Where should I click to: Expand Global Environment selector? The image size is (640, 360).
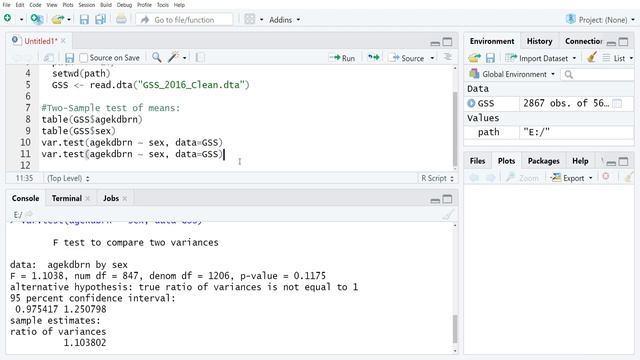(512, 74)
